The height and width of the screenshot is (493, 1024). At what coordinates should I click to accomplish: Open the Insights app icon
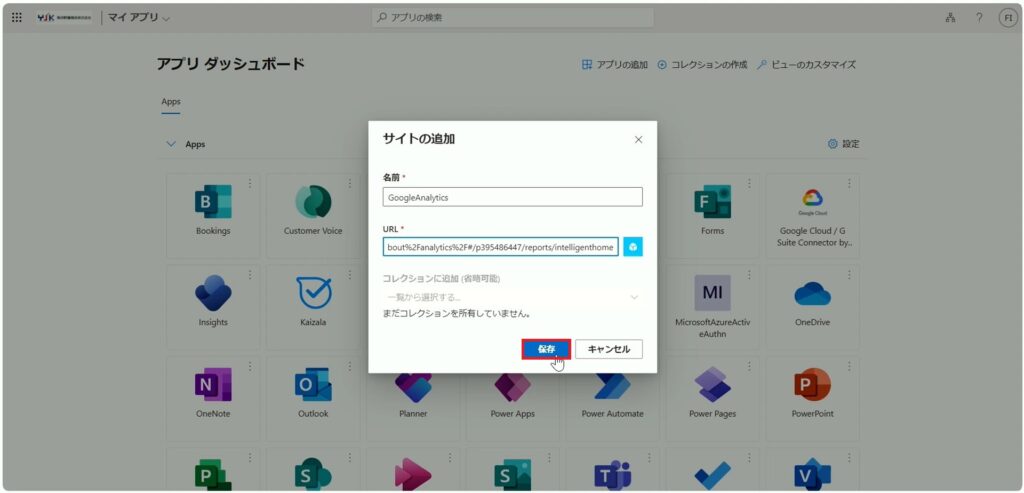click(213, 293)
